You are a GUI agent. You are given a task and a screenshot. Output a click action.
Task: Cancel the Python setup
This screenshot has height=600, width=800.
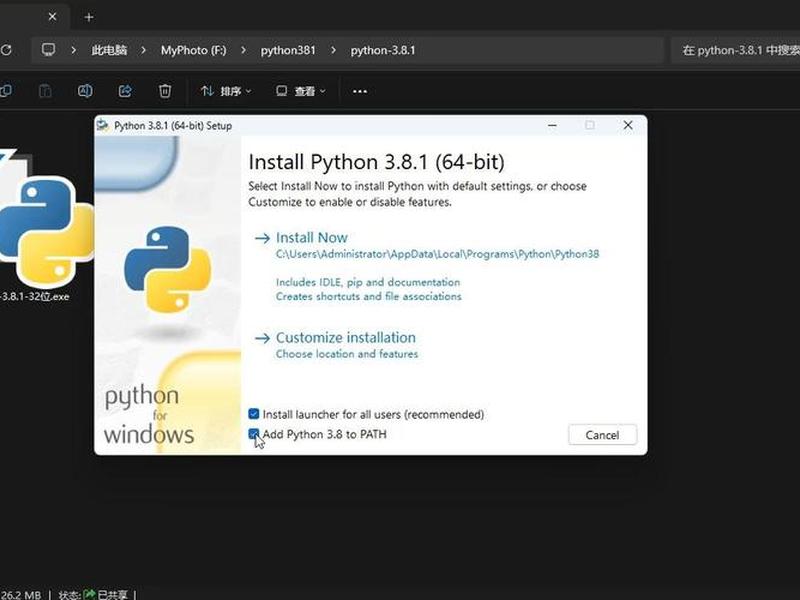602,435
